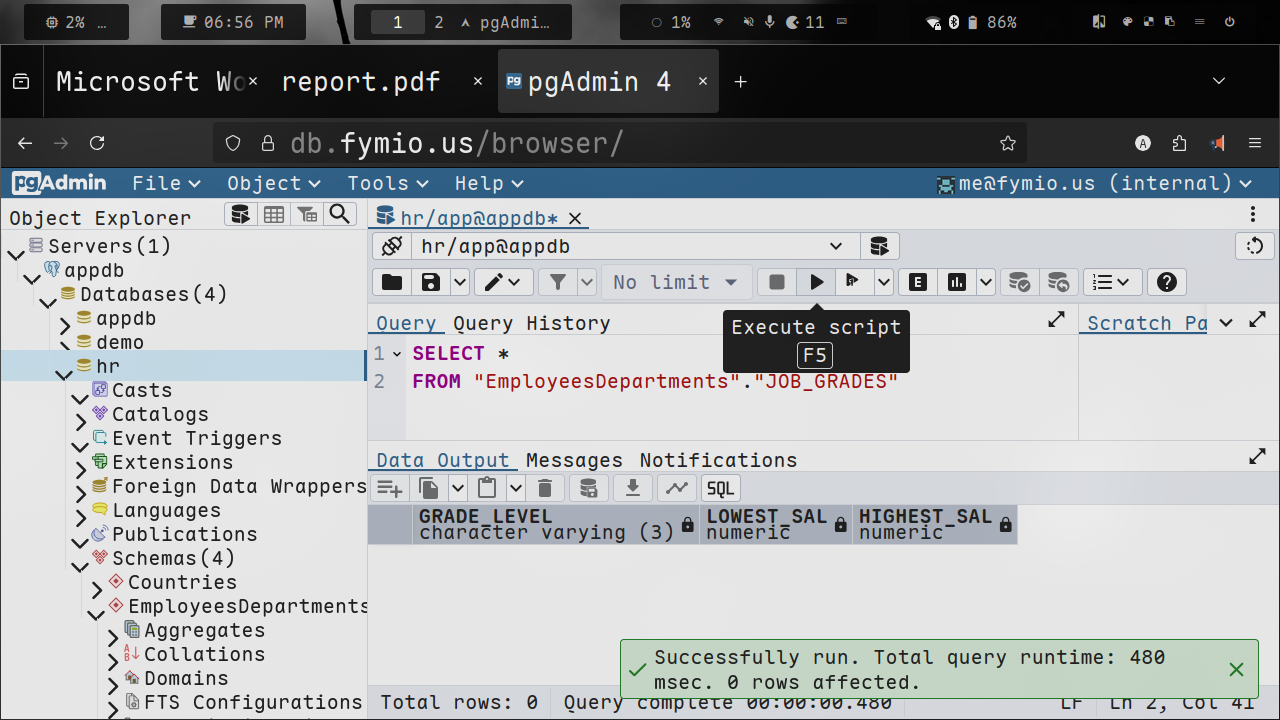1280x720 pixels.
Task: Toggle the SQL button in results toolbar
Action: 720,488
